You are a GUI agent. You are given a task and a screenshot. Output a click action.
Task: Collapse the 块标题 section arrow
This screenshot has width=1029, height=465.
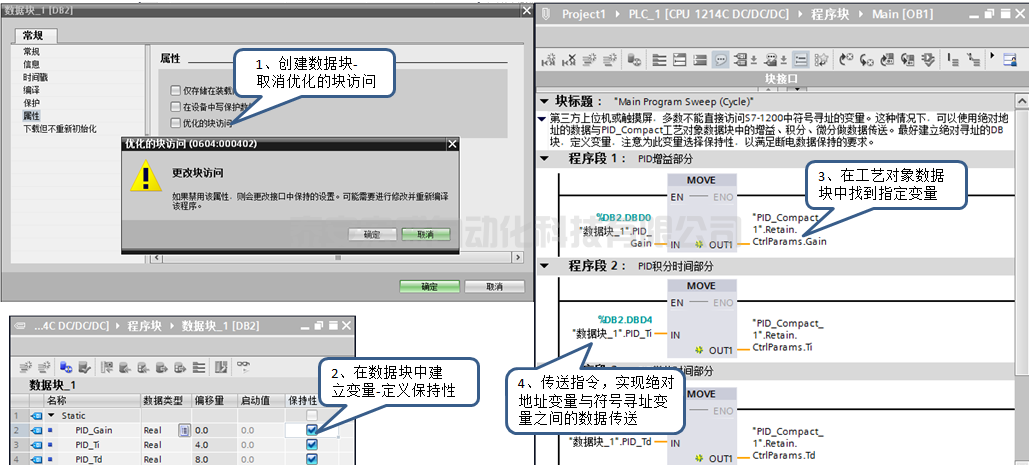pos(544,101)
